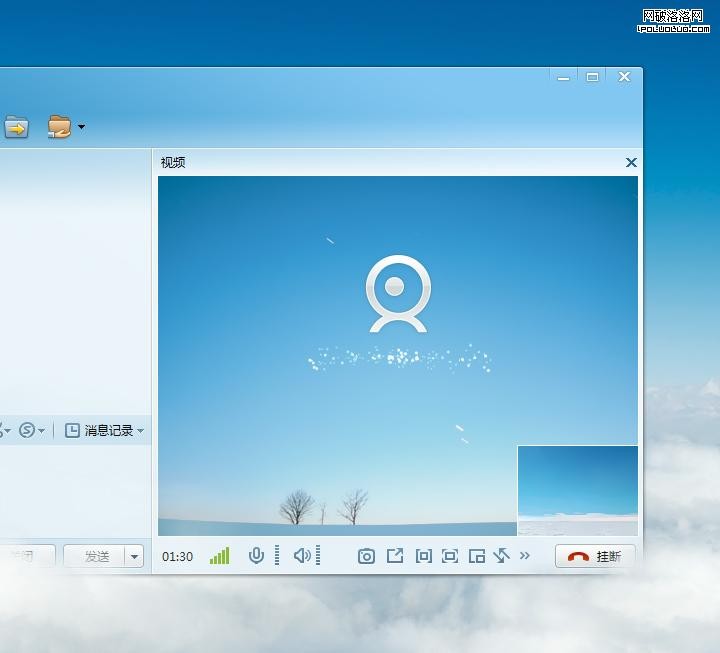This screenshot has height=653, width=720.
Task: Mute the speaker volume
Action: pos(301,556)
